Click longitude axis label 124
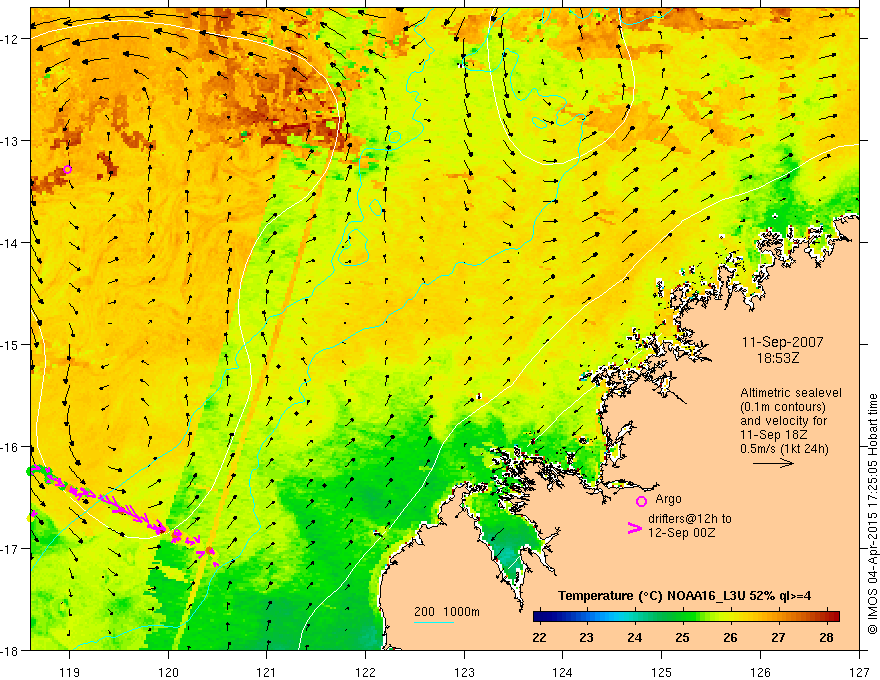The width and height of the screenshot is (880, 680). tap(563, 672)
